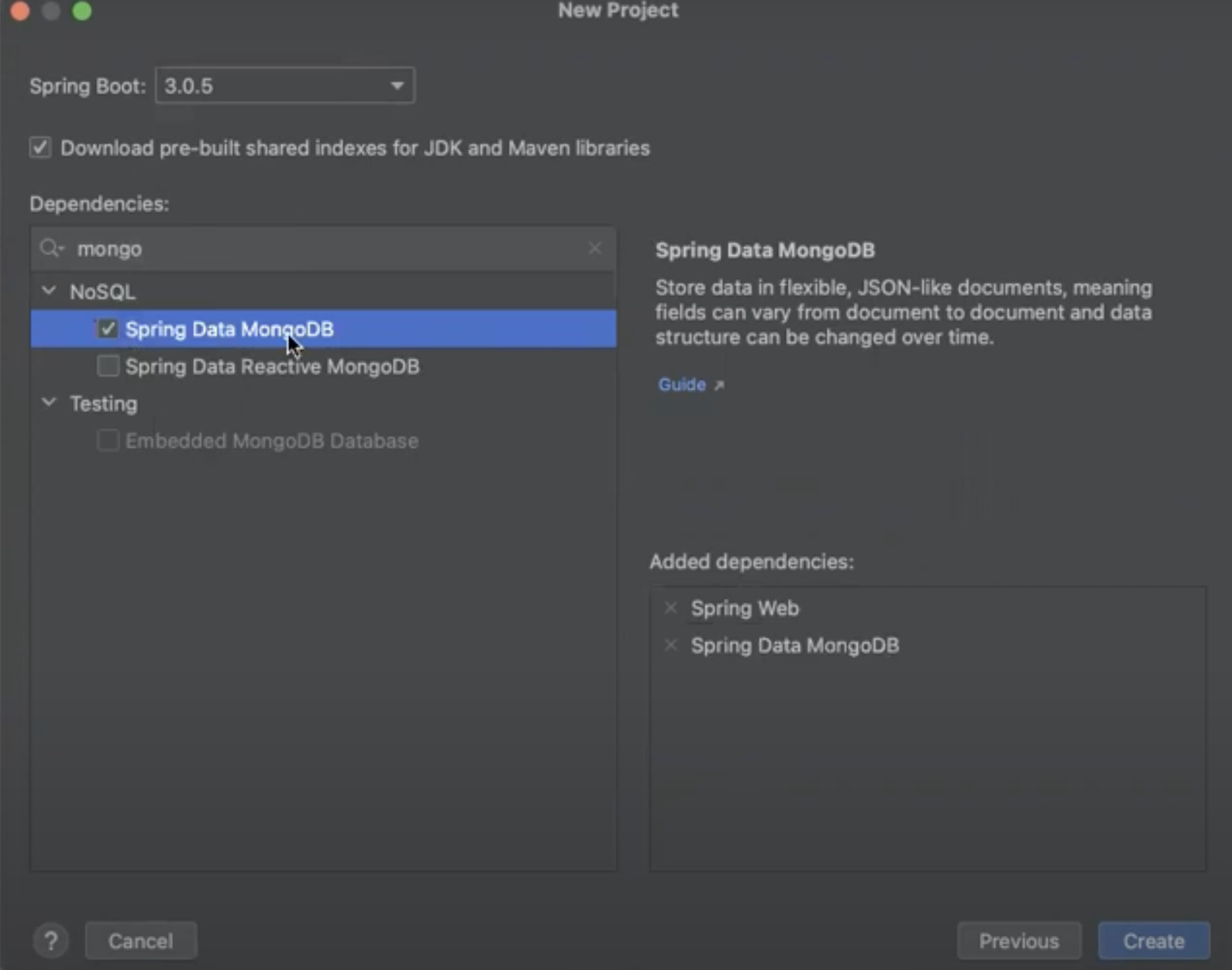The height and width of the screenshot is (970, 1232).
Task: Select the Spring Data MongoDB row
Action: click(x=323, y=329)
